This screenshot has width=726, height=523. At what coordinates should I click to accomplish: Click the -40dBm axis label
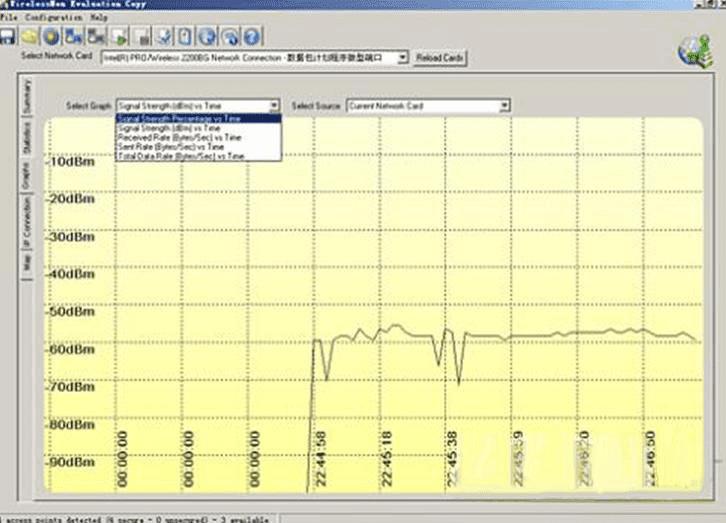[x=70, y=274]
